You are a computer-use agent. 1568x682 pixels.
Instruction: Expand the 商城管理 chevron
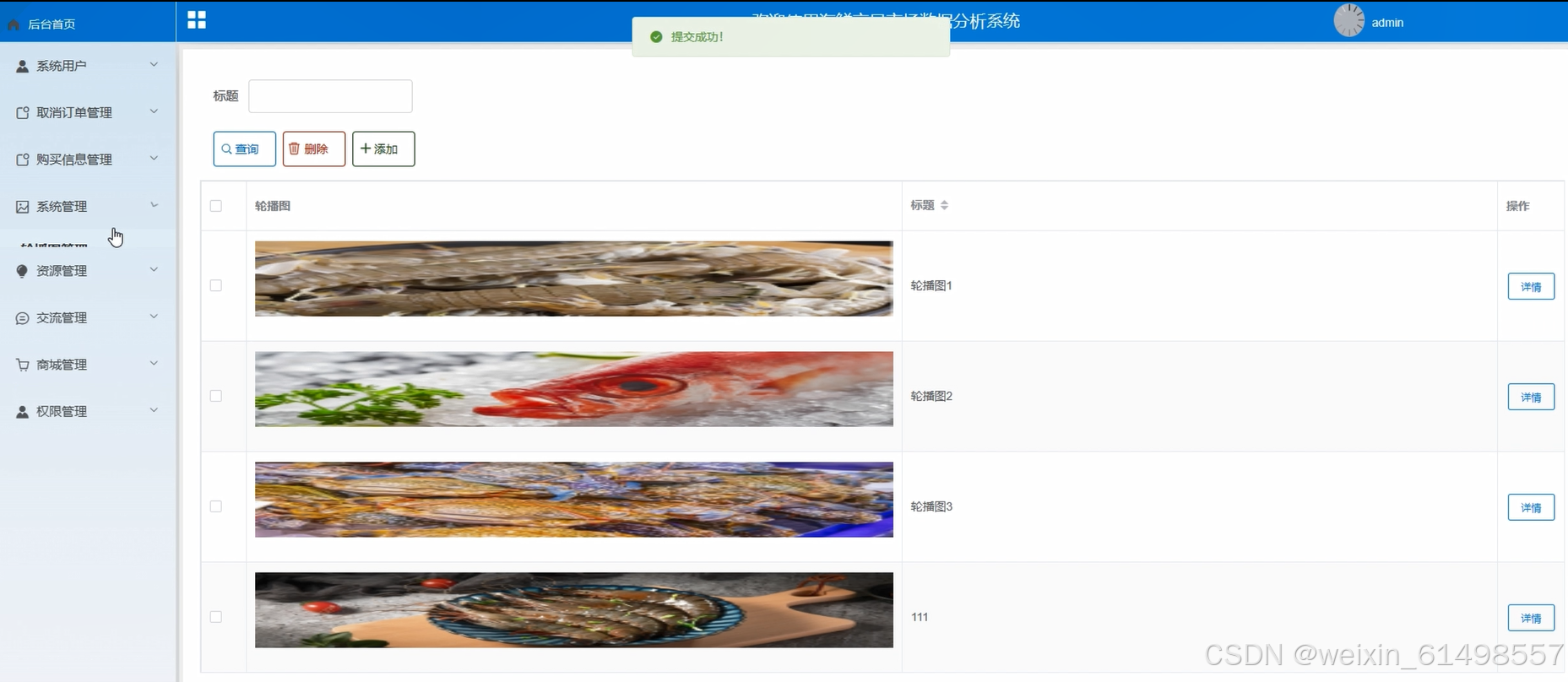coord(154,364)
